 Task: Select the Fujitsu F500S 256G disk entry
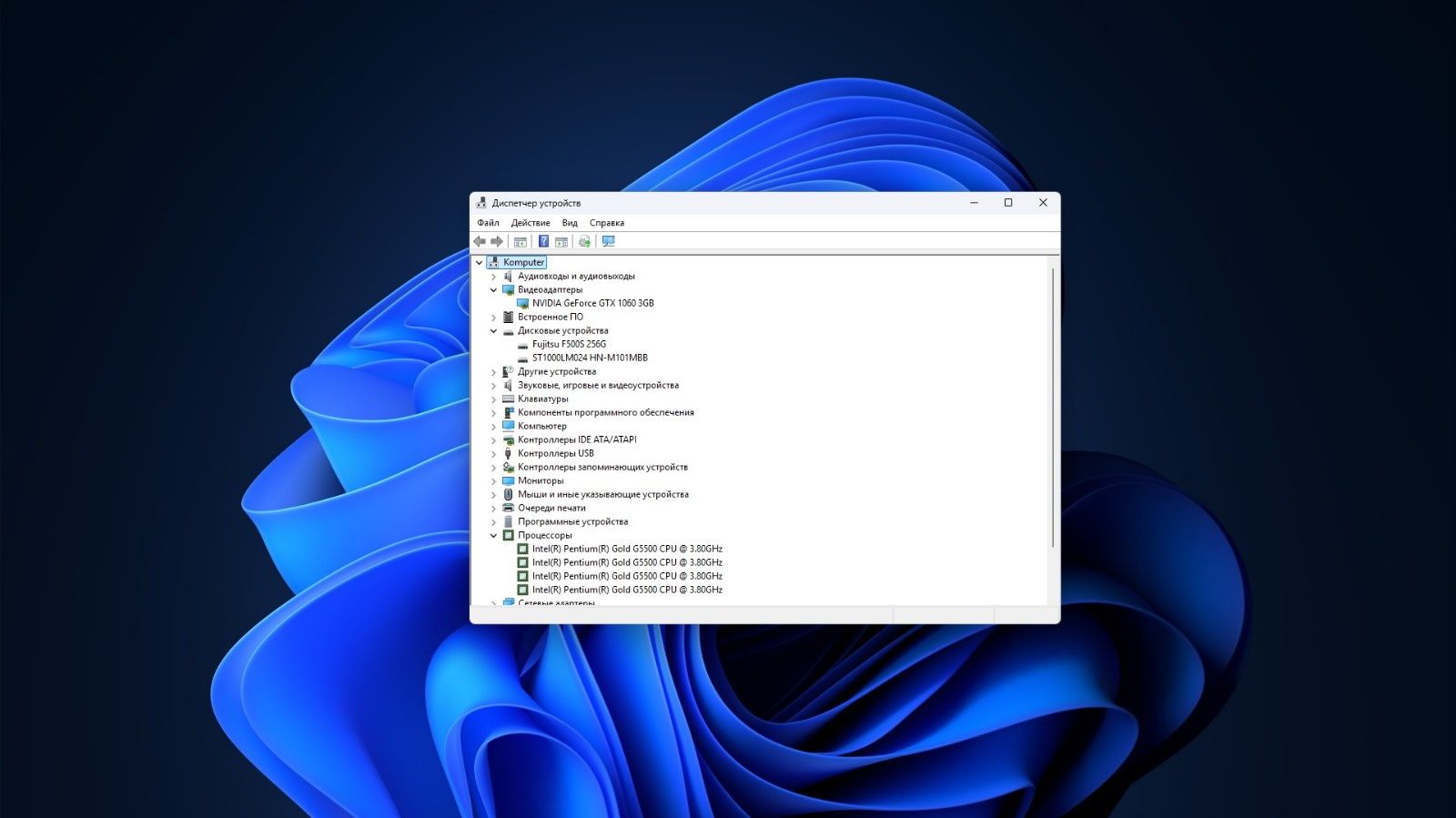pos(569,344)
